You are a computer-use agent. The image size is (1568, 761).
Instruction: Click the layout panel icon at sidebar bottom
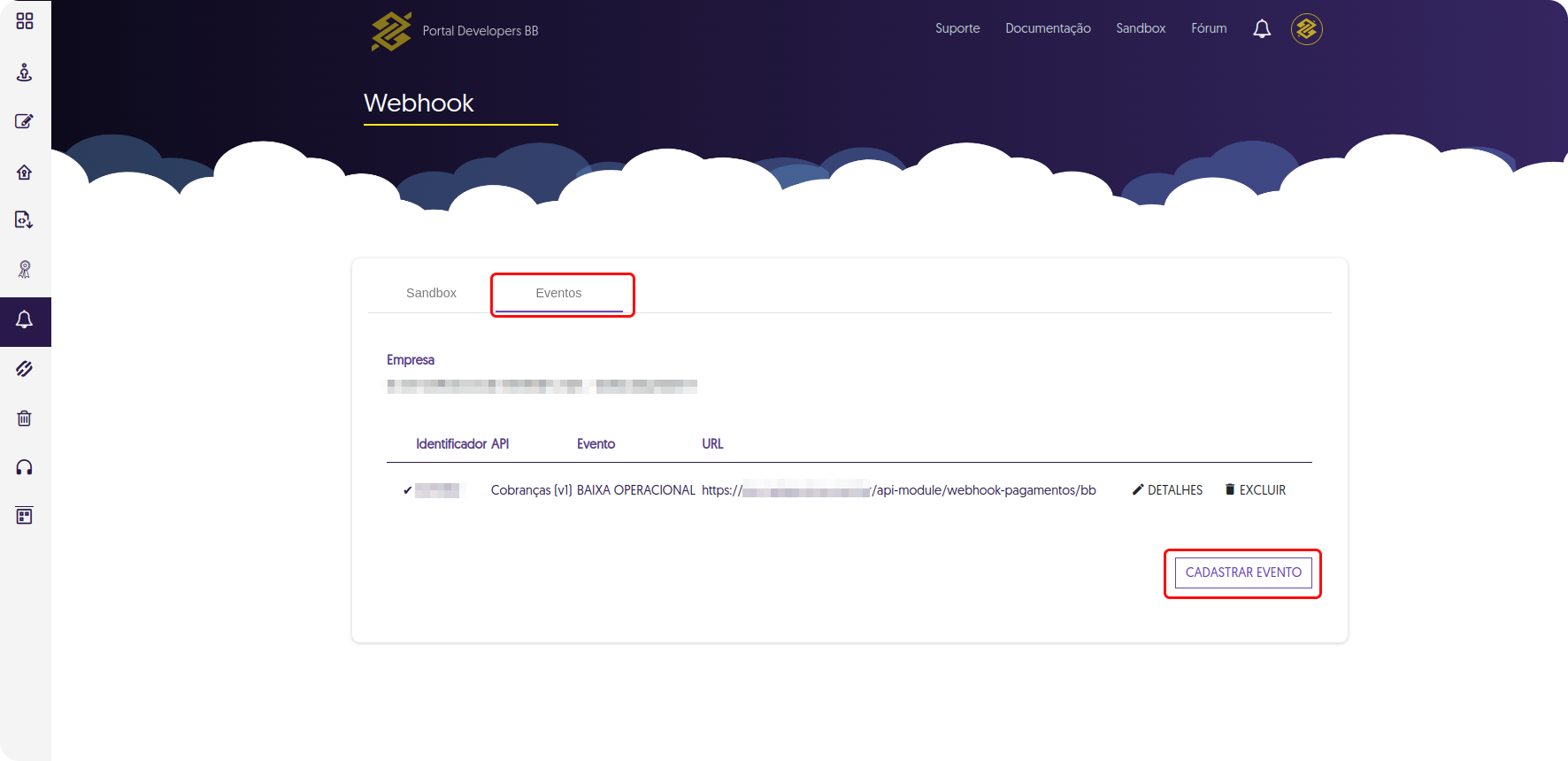tap(25, 516)
